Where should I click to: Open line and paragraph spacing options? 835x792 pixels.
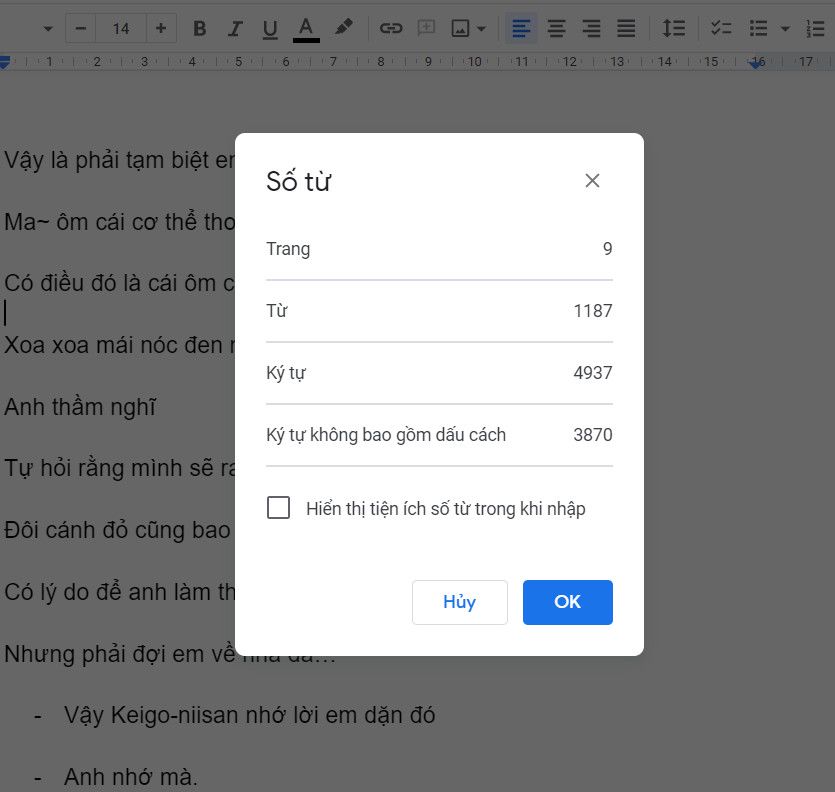(x=674, y=28)
